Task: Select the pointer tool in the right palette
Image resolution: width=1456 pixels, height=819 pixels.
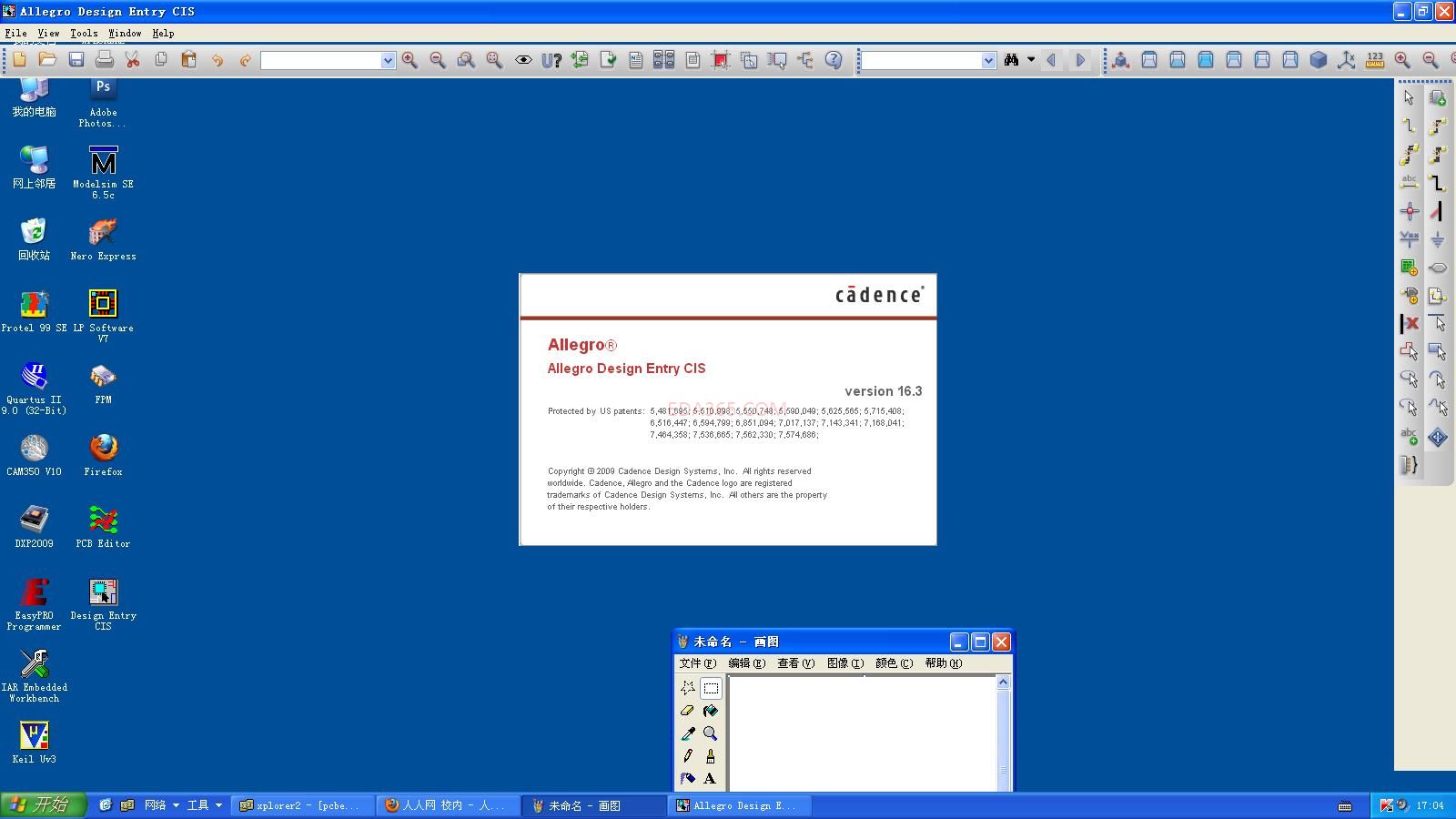Action: [1410, 98]
